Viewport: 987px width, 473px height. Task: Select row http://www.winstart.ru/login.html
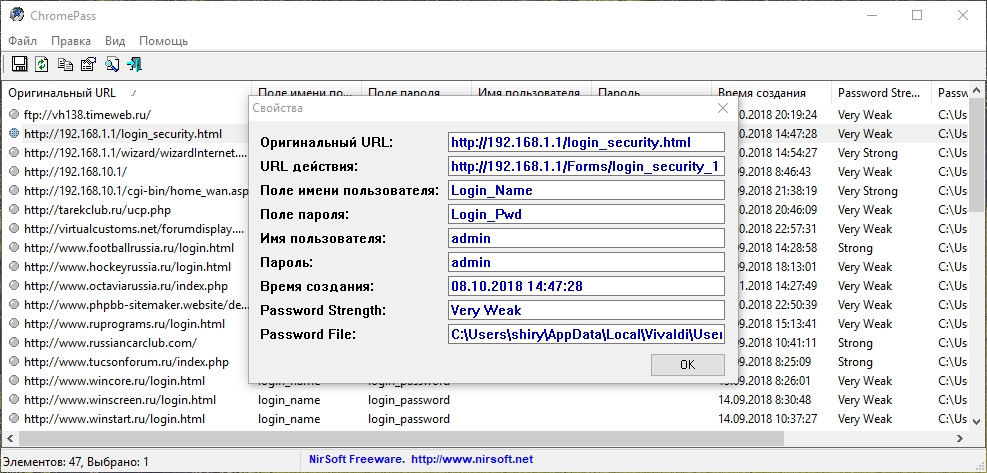[x=114, y=418]
